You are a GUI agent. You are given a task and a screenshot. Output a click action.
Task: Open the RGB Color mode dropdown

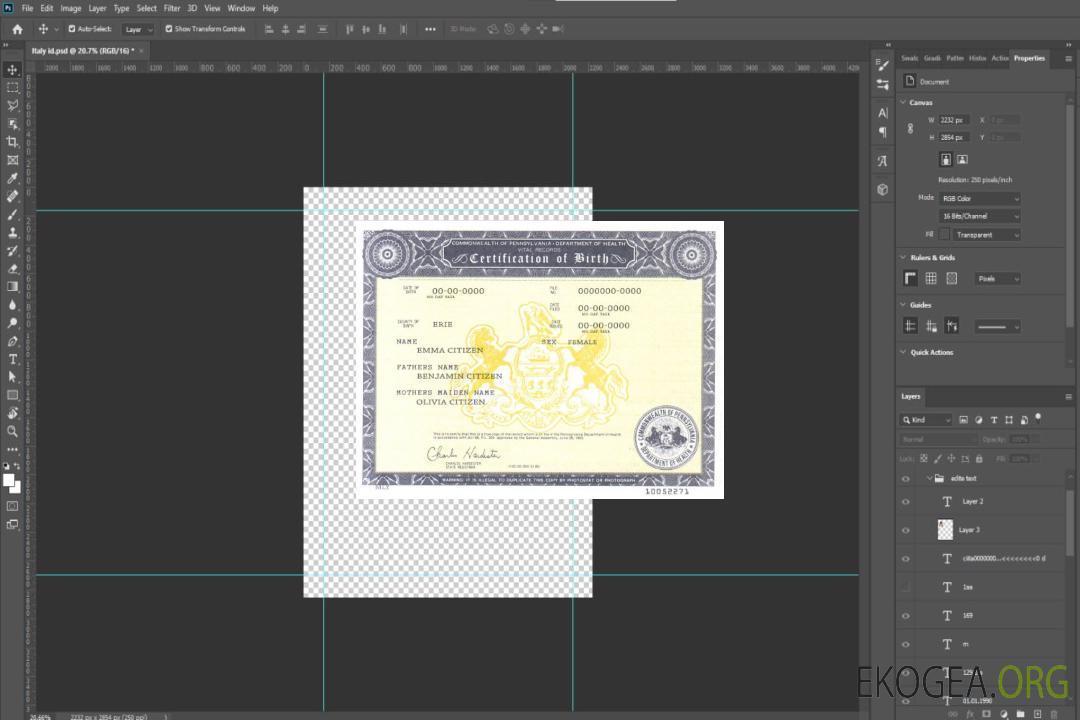click(980, 199)
